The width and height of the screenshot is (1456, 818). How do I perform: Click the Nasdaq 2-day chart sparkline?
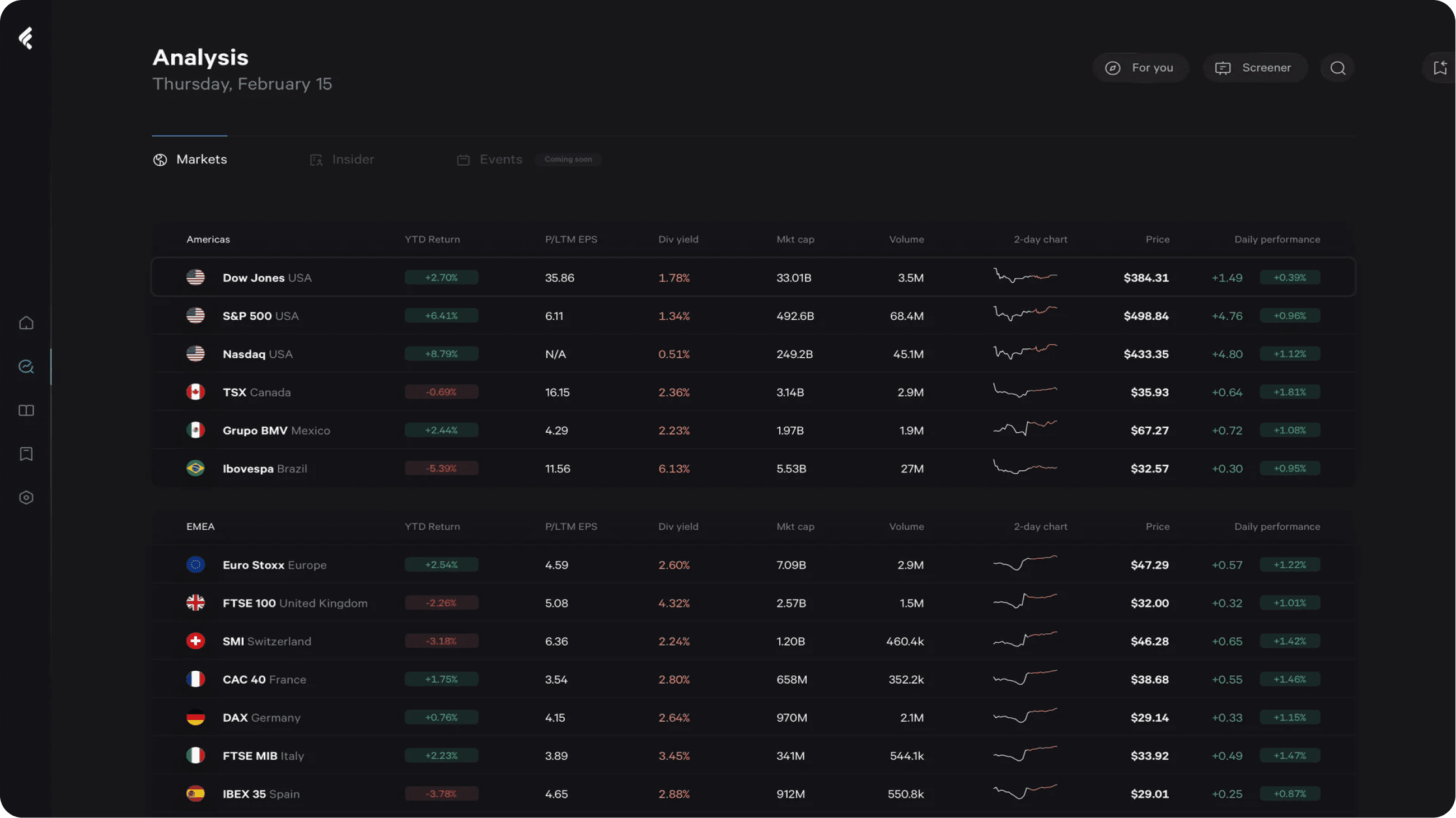pos(1025,352)
